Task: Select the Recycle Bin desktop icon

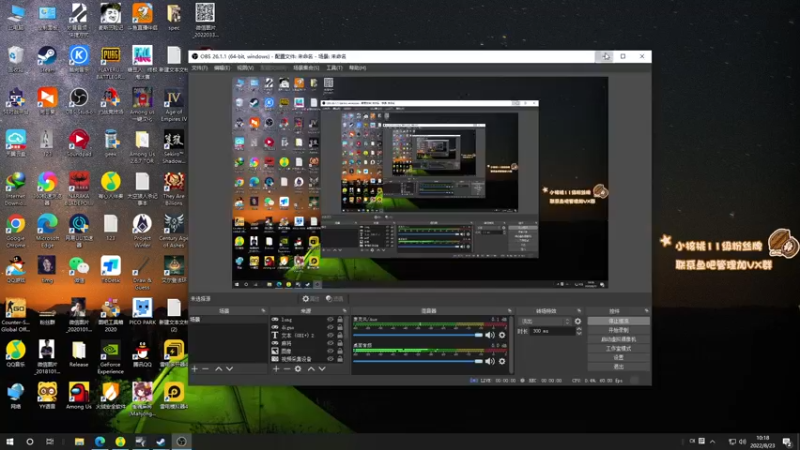Action: click(15, 59)
